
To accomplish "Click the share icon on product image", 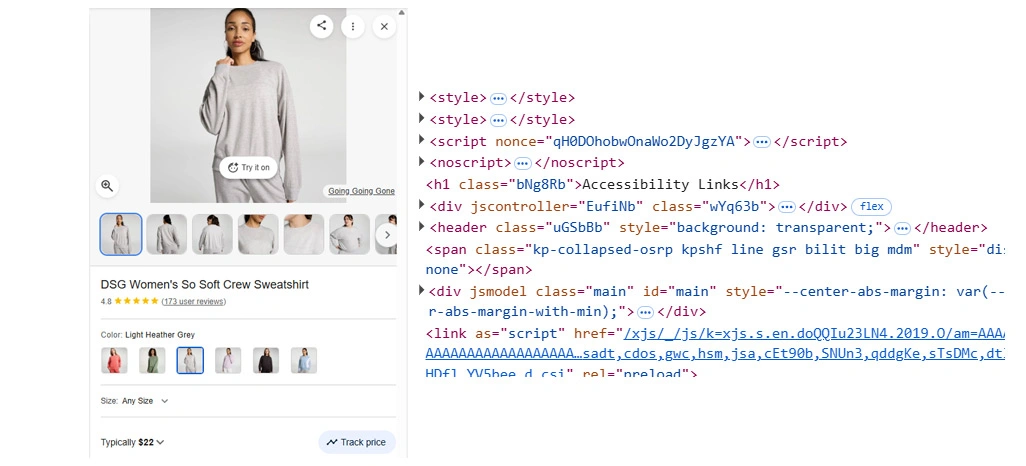I will (321, 26).
